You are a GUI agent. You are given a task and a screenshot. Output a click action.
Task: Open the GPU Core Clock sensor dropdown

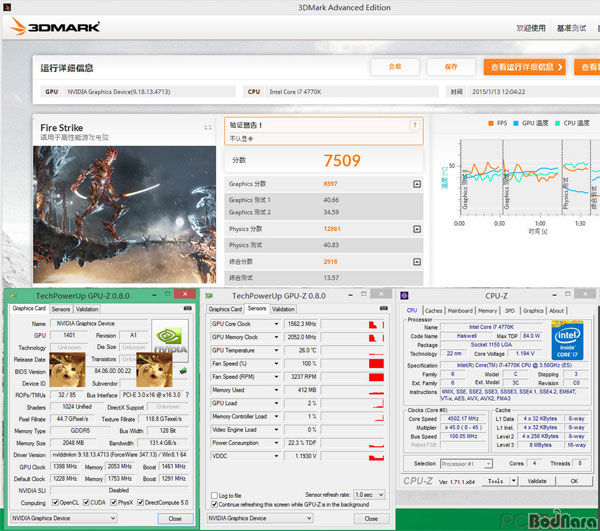point(276,324)
